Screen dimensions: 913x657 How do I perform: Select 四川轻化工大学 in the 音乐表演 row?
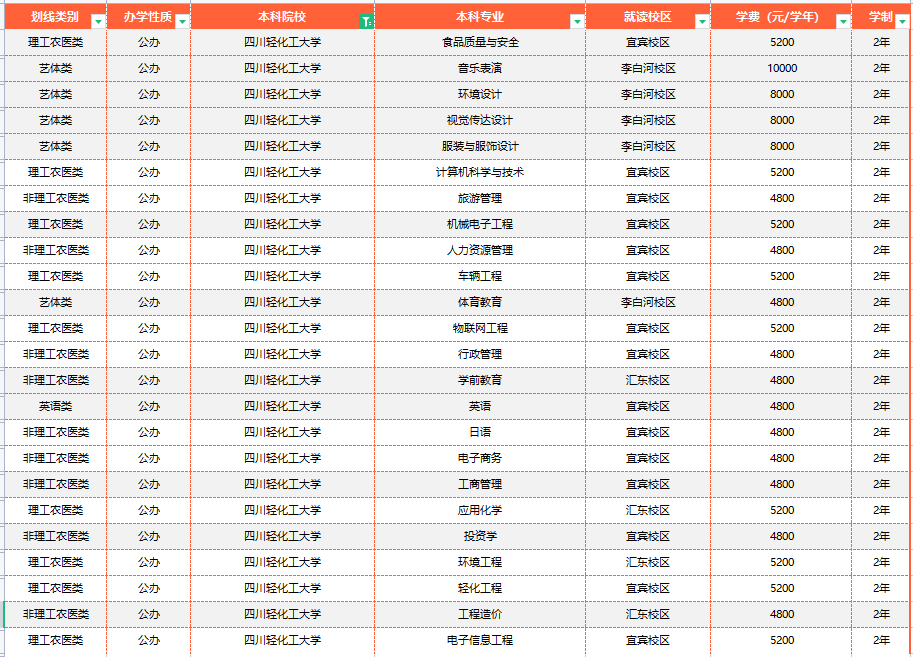[282, 68]
